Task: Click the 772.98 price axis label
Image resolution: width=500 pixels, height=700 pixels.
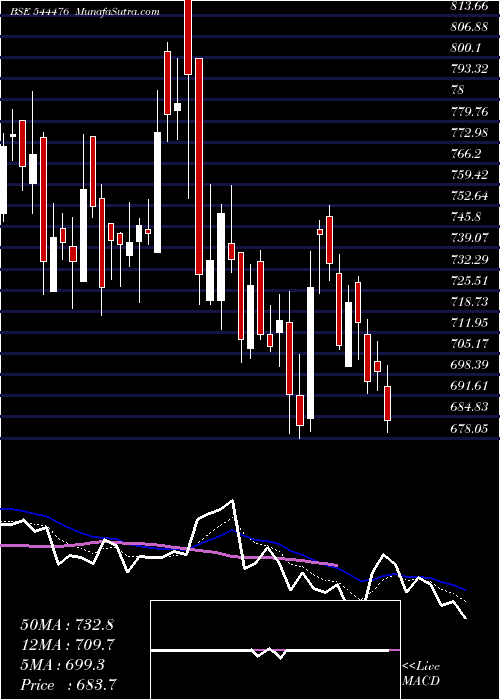Action: coord(469,133)
